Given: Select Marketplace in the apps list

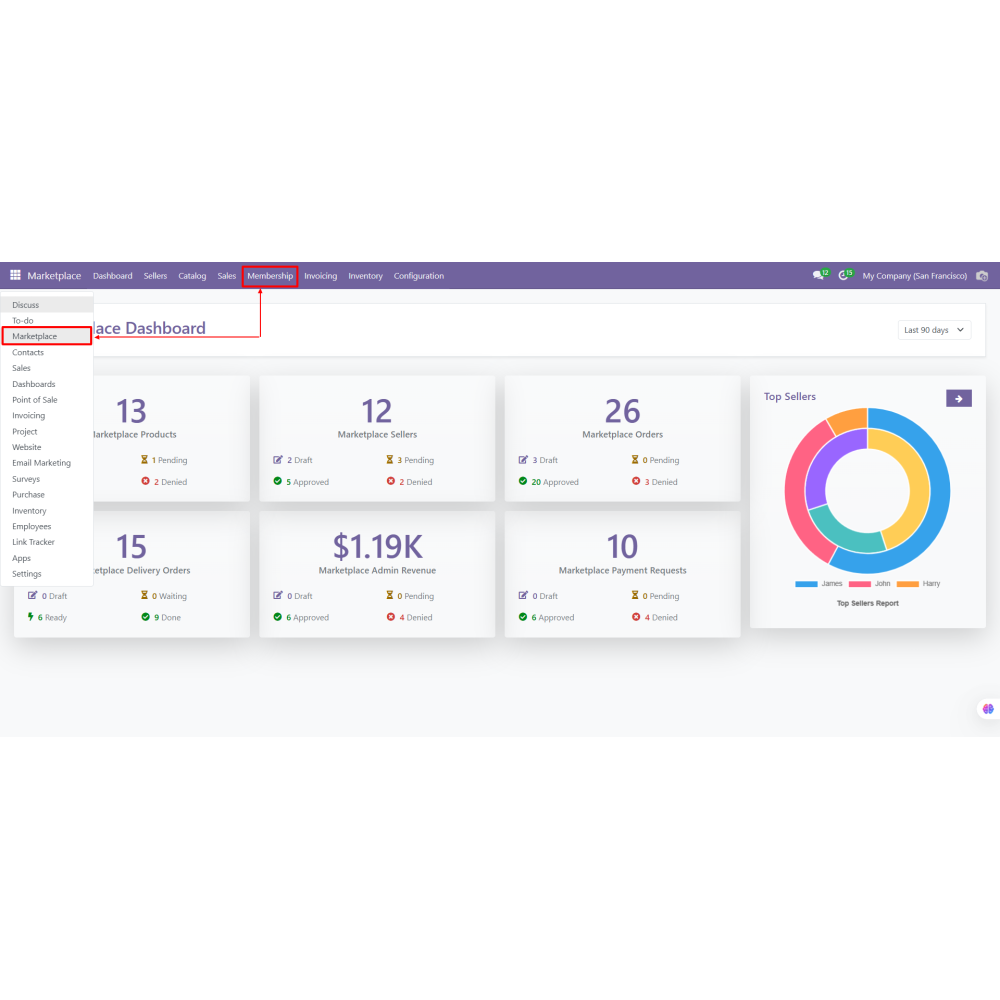Looking at the screenshot, I should (x=35, y=337).
